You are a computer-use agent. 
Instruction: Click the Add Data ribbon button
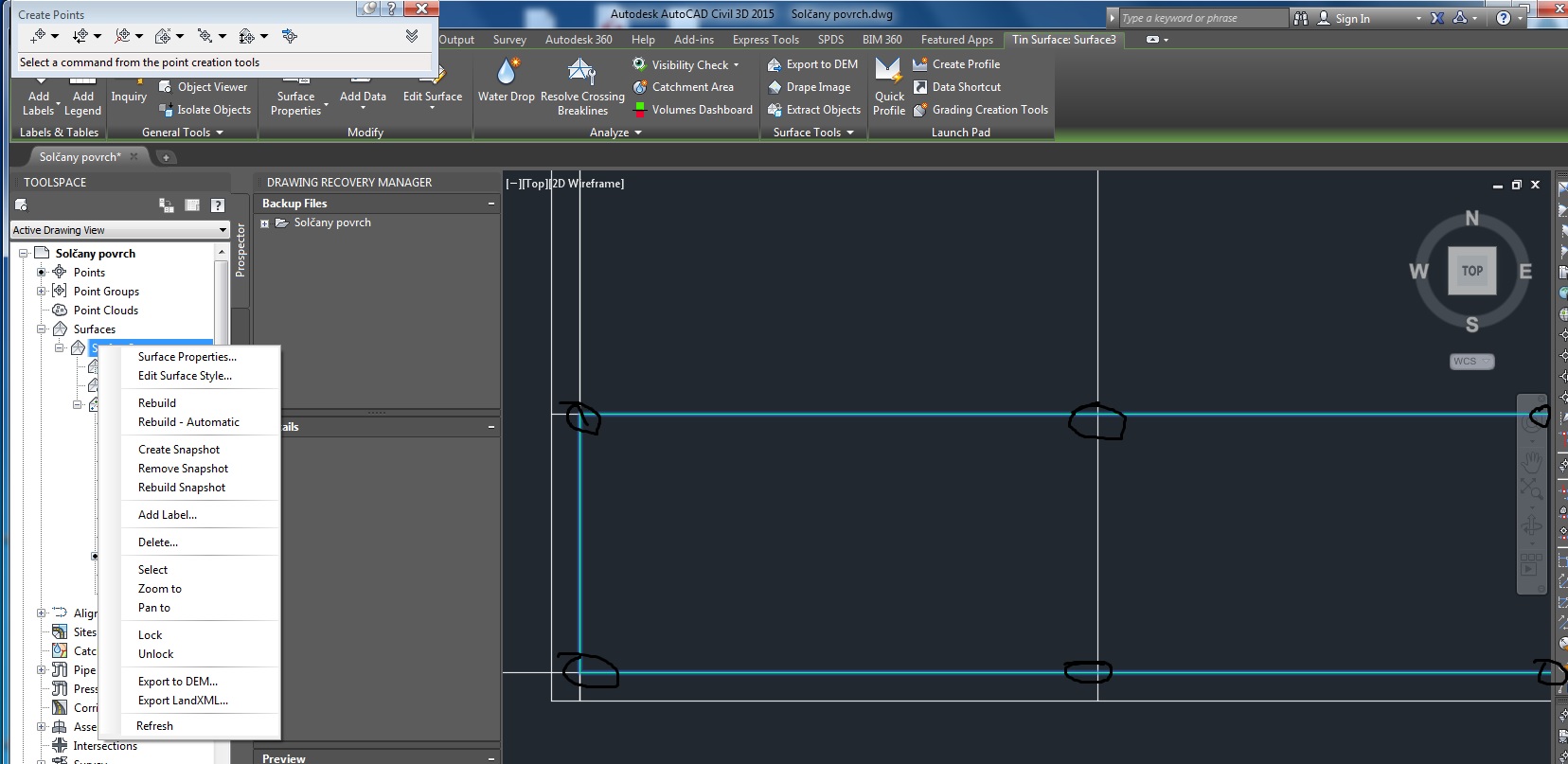(363, 95)
